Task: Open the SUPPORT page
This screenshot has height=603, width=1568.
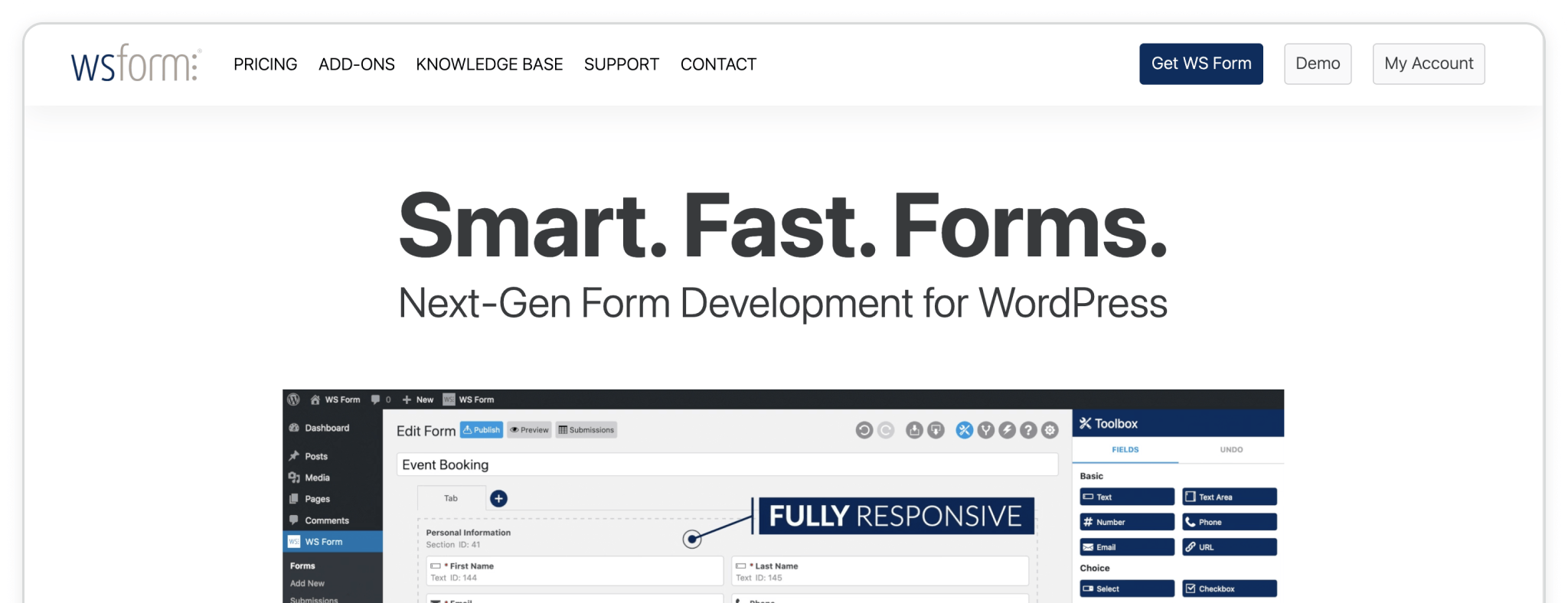Action: click(x=621, y=64)
